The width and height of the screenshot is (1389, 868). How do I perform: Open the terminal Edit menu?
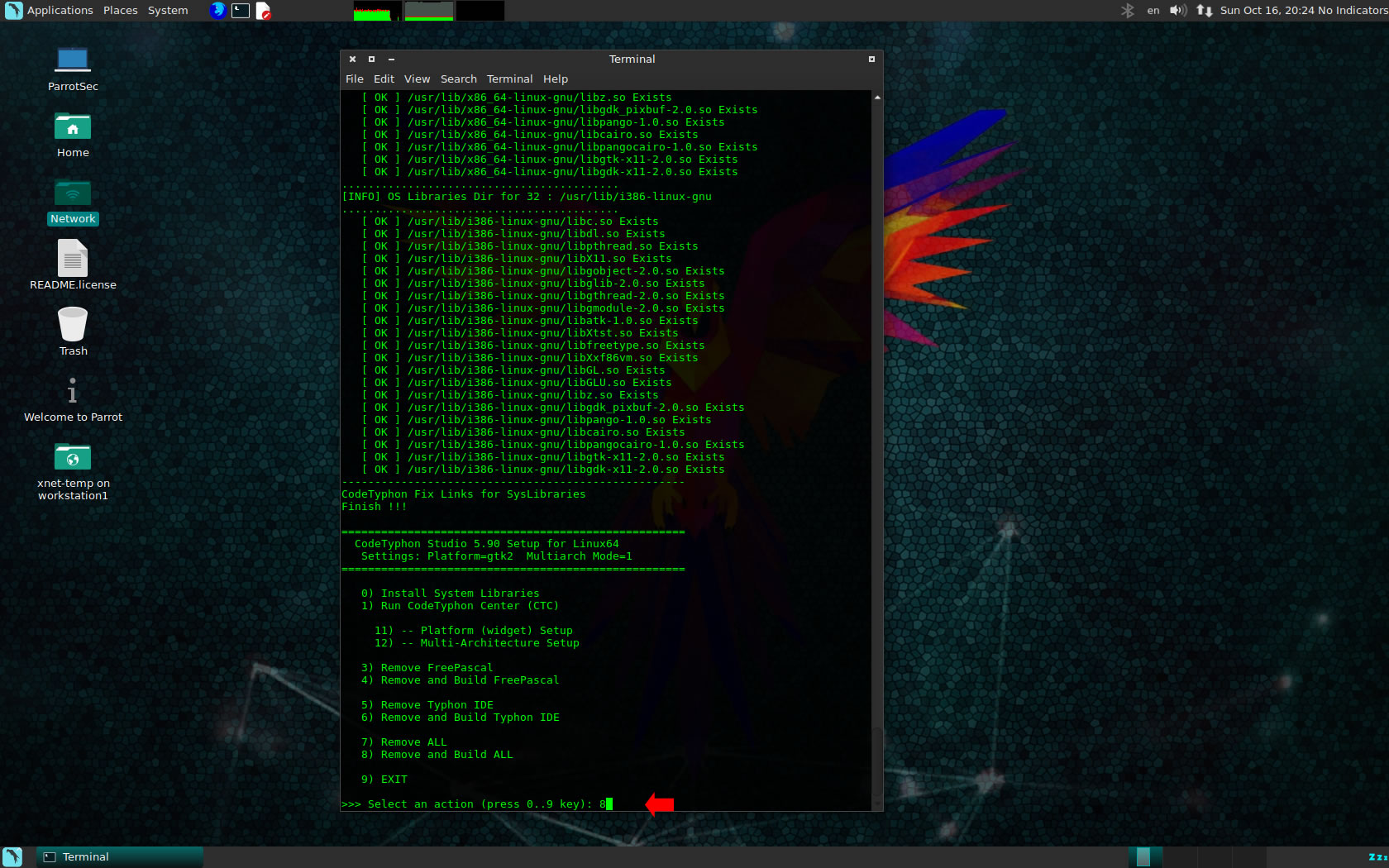click(384, 79)
